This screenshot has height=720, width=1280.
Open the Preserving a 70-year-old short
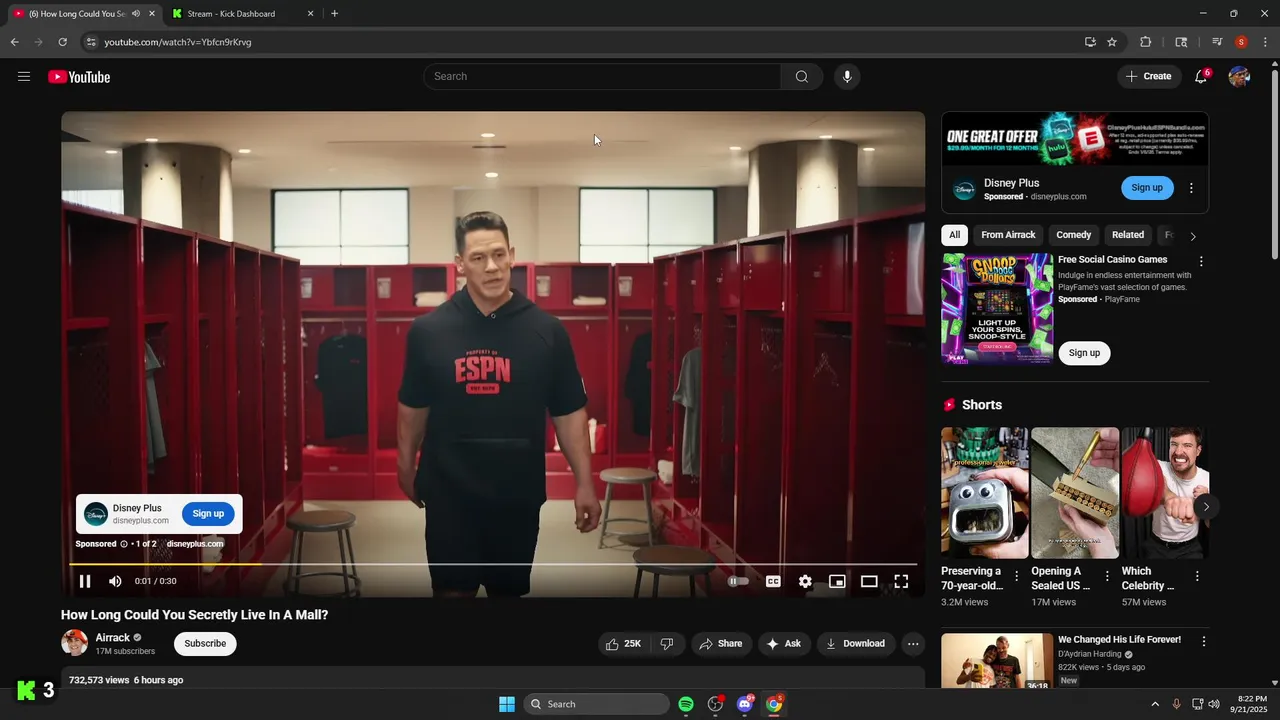click(x=985, y=493)
